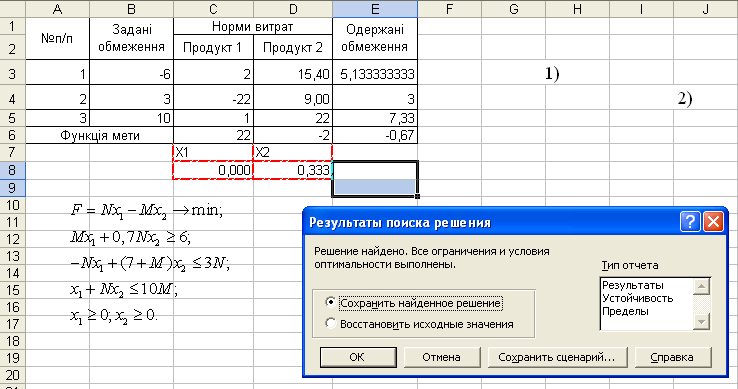Click cell C4 with value -22
Viewport: 738px width, 389px height.
[213, 97]
